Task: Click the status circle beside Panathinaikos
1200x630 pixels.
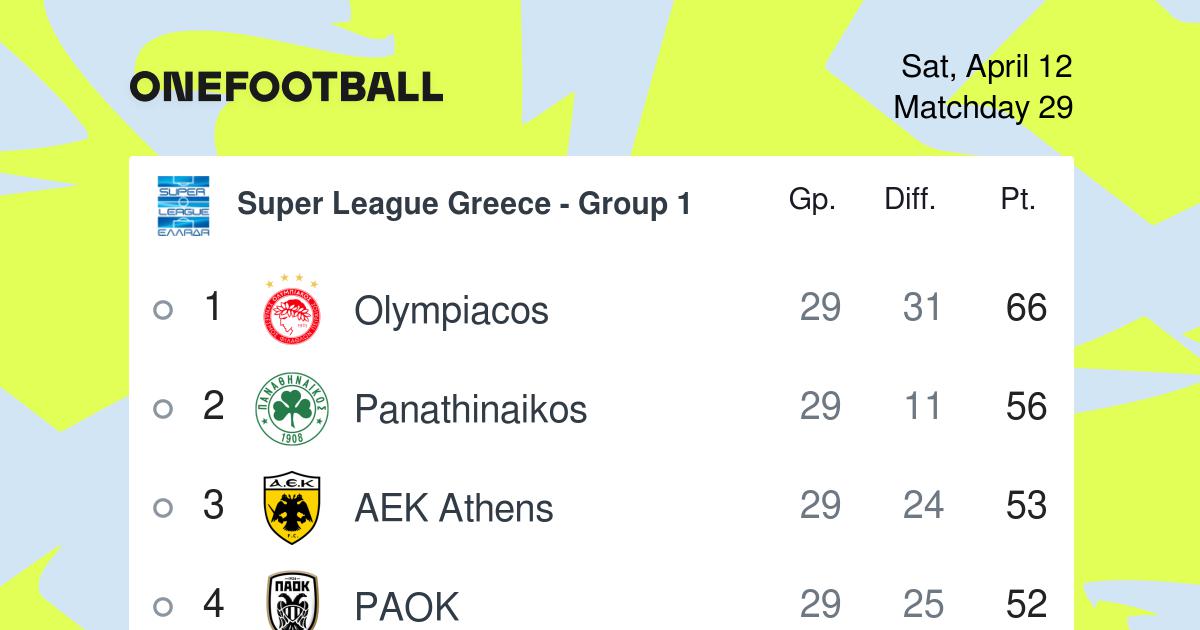Action: point(163,409)
